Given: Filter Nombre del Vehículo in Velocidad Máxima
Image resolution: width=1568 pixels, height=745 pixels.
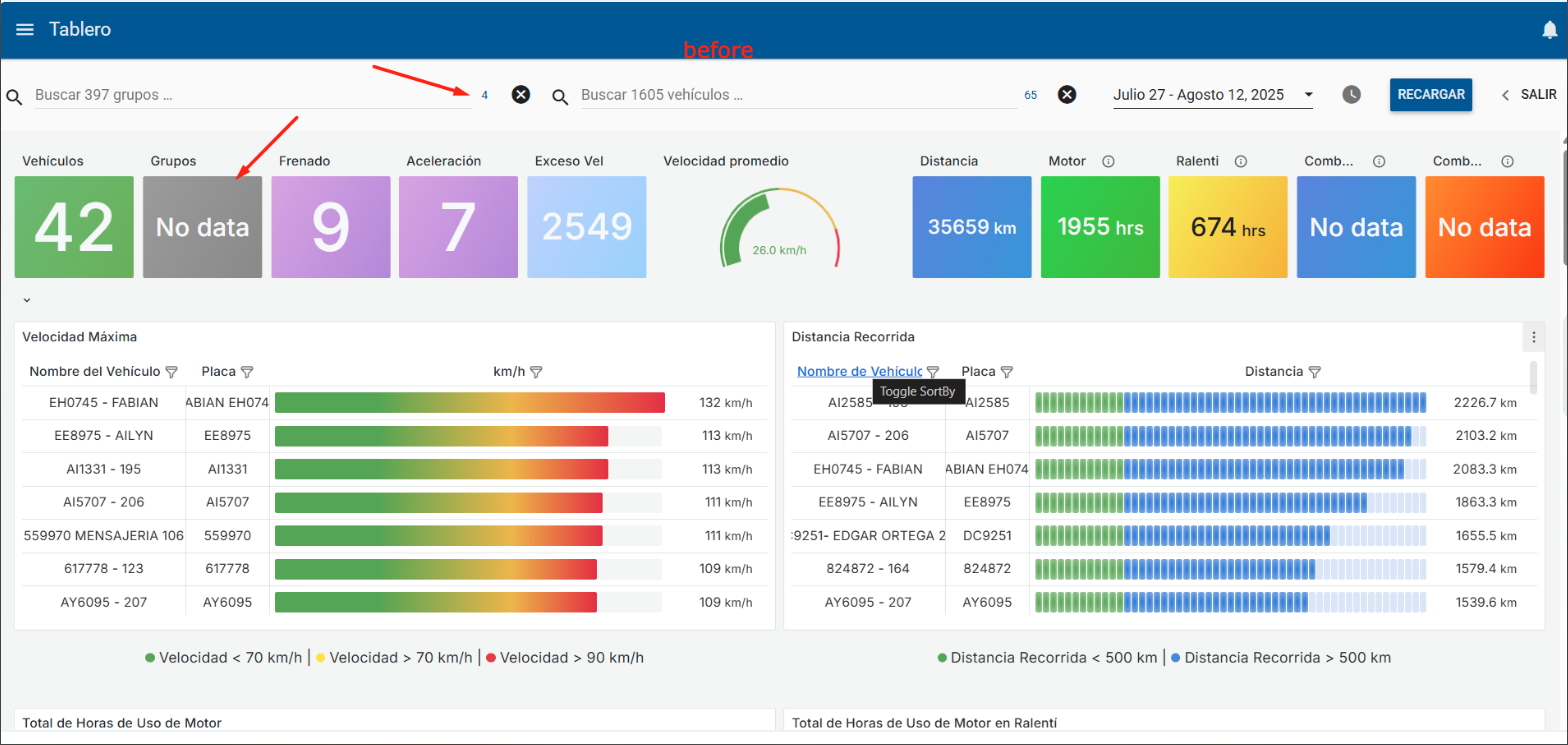Looking at the screenshot, I should tap(171, 372).
